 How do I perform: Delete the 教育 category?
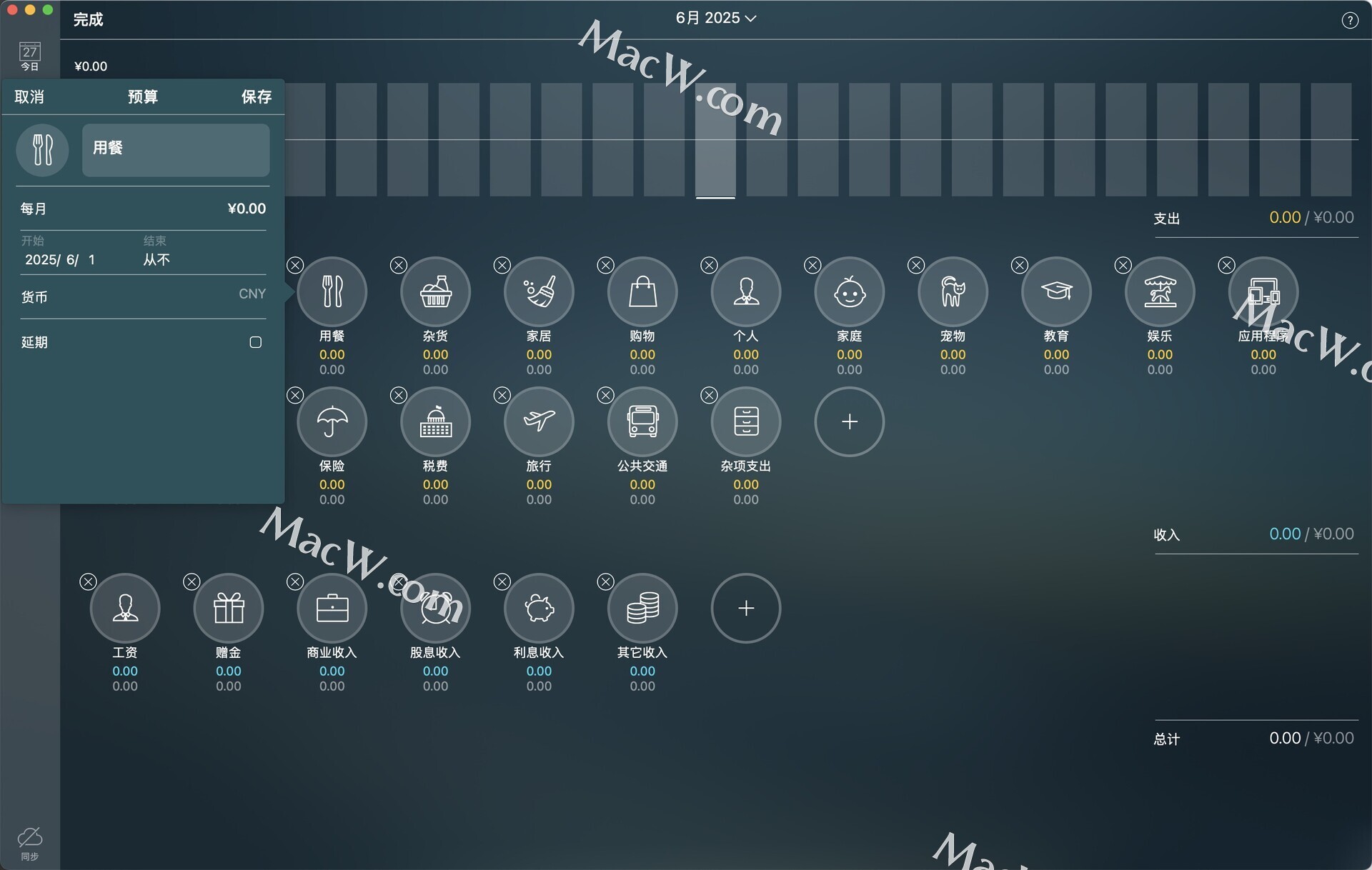(x=1020, y=265)
